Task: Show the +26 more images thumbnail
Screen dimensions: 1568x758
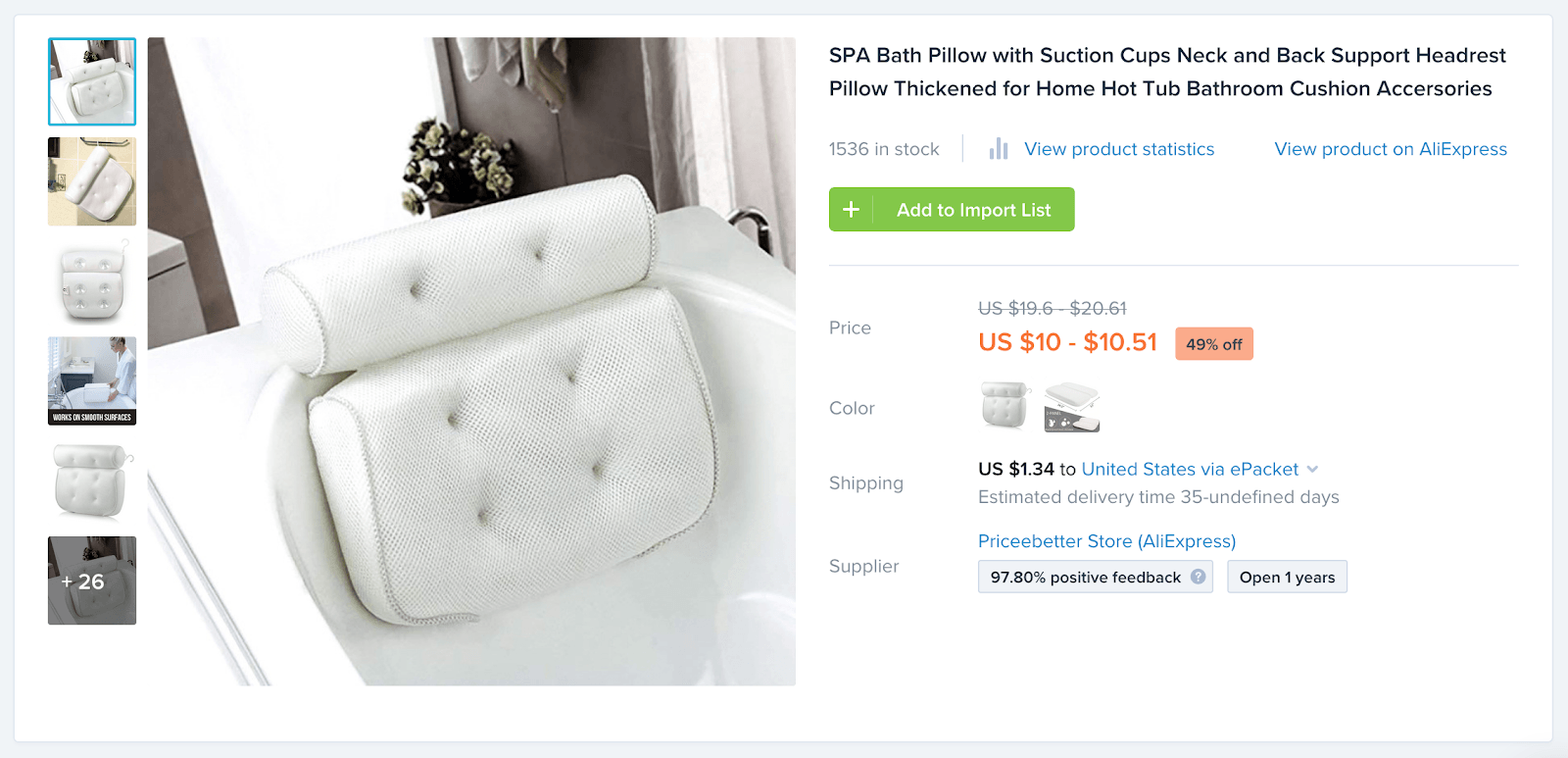Action: point(92,581)
